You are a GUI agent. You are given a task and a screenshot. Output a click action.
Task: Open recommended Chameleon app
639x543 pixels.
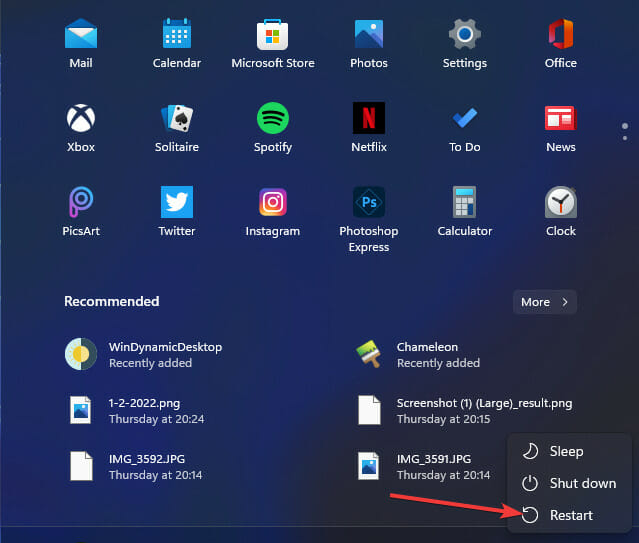418,354
